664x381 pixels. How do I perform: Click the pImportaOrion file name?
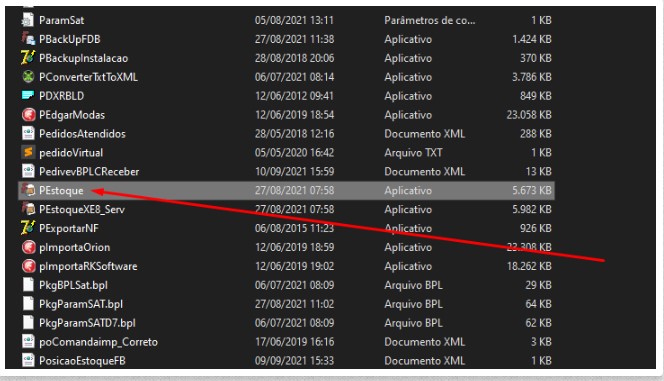74,247
